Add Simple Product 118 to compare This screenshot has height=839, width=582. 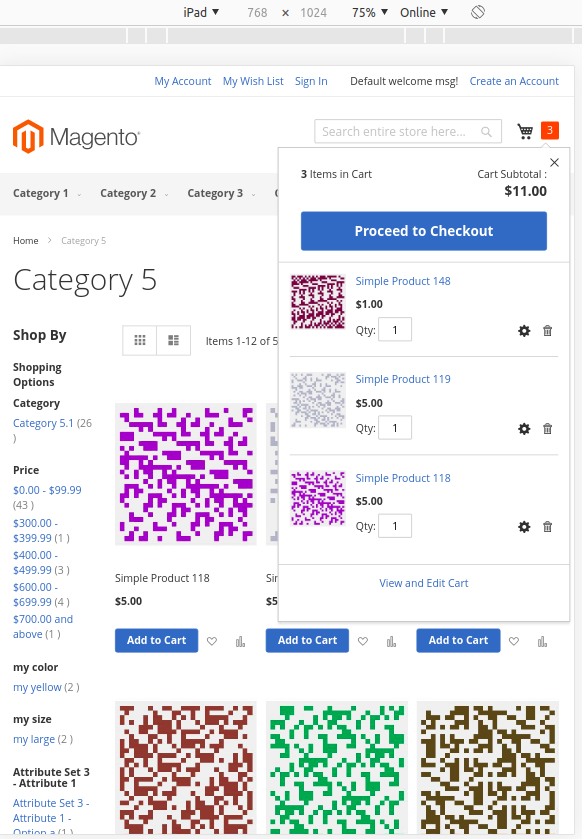point(240,641)
